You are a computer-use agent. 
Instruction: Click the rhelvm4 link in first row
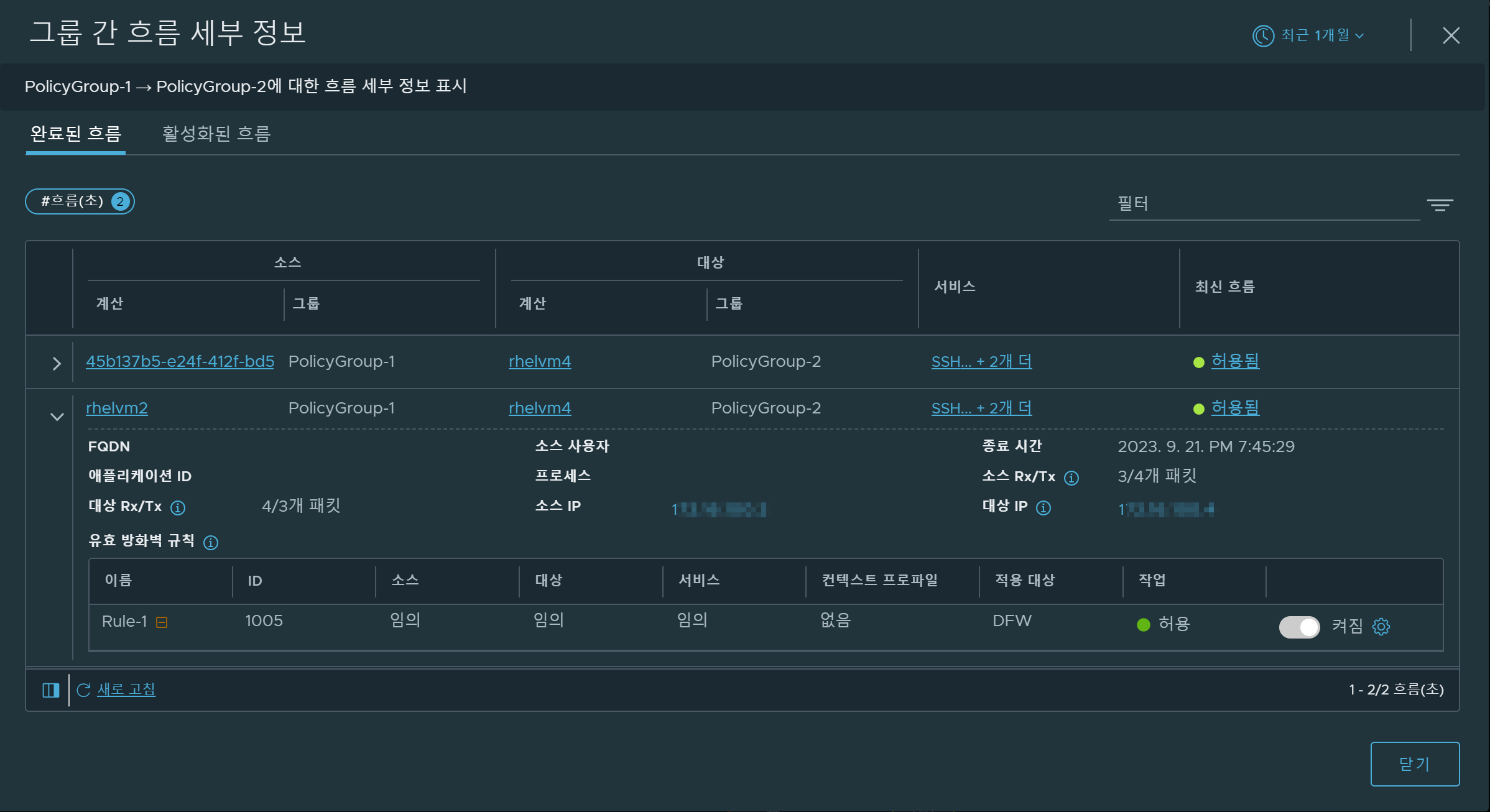coord(540,361)
